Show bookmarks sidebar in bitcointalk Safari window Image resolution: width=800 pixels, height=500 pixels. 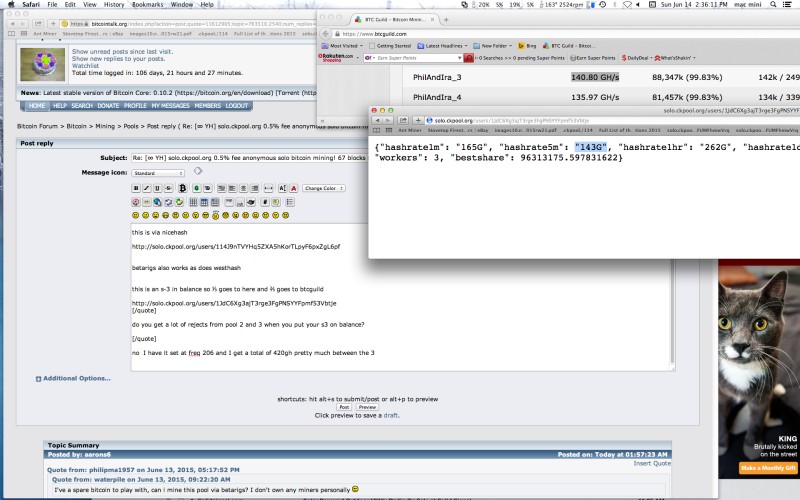coord(12,34)
